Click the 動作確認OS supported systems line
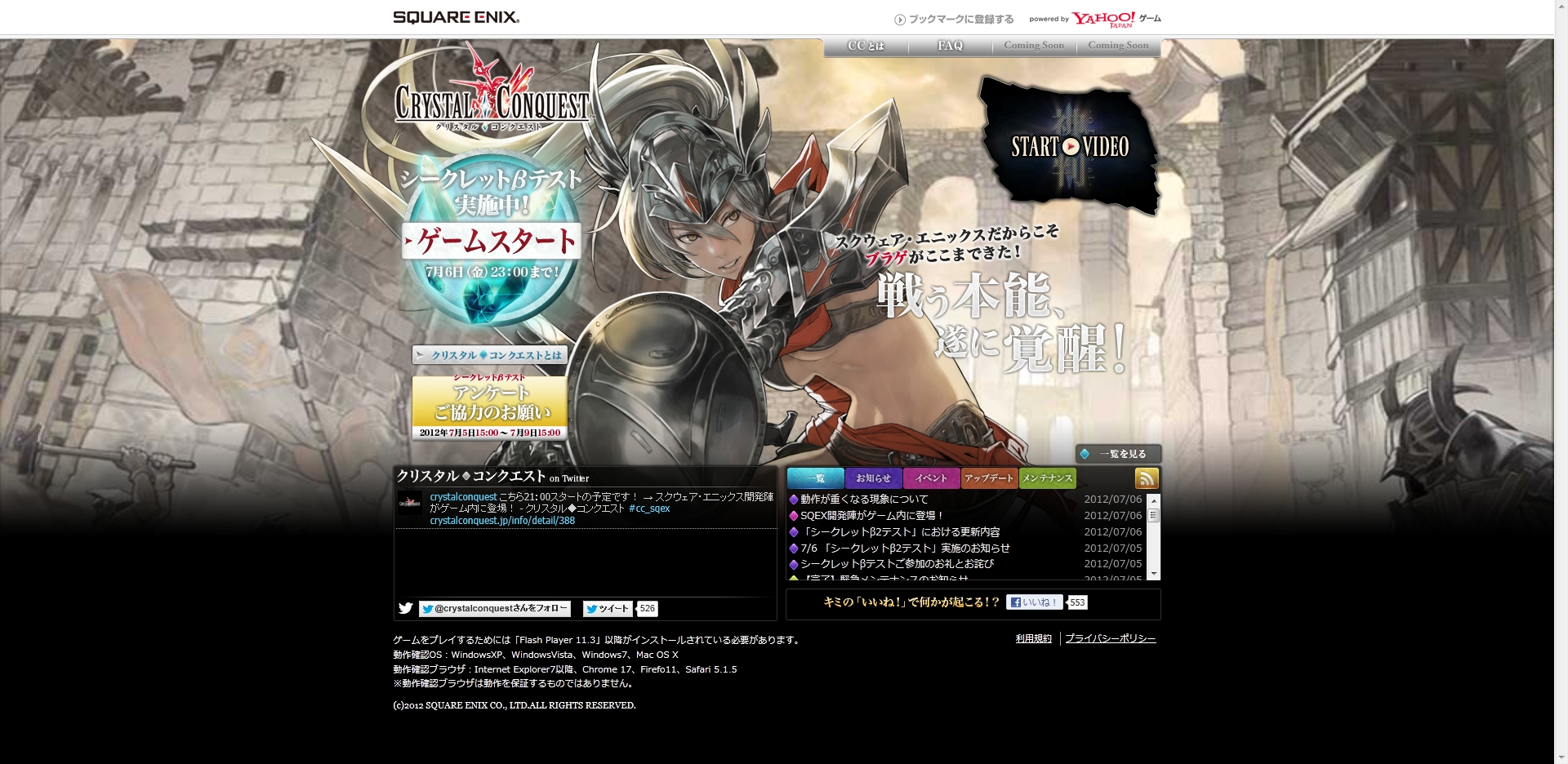 coord(536,655)
